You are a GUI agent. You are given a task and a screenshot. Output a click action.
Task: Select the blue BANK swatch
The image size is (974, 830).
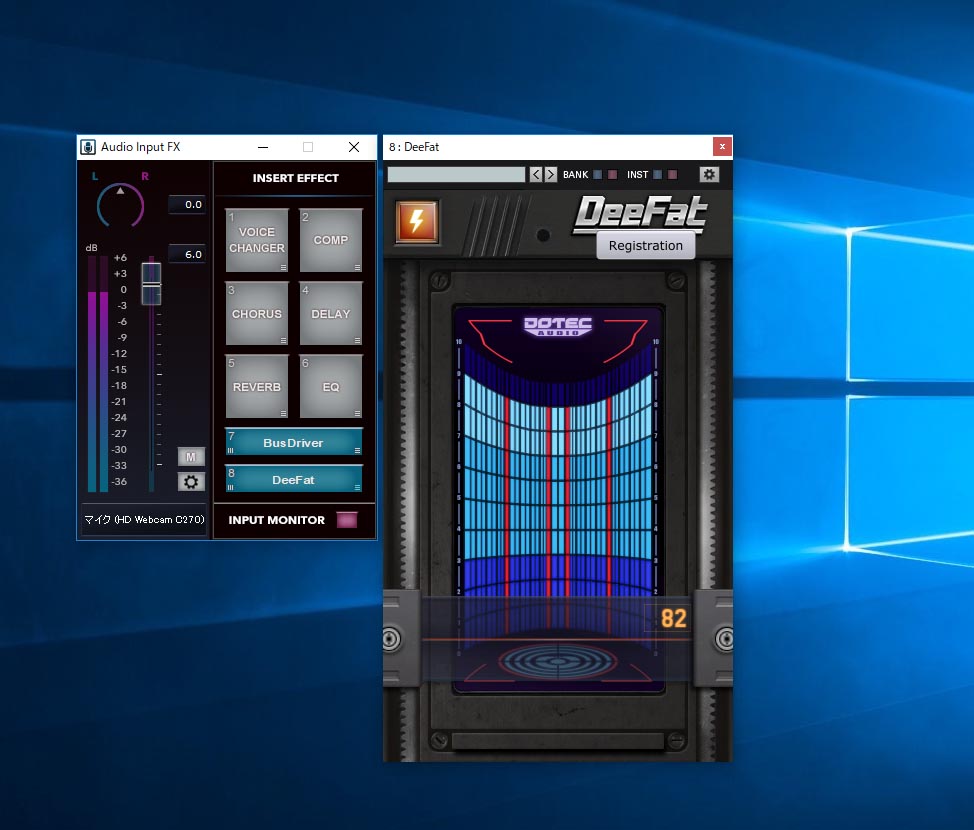click(598, 175)
